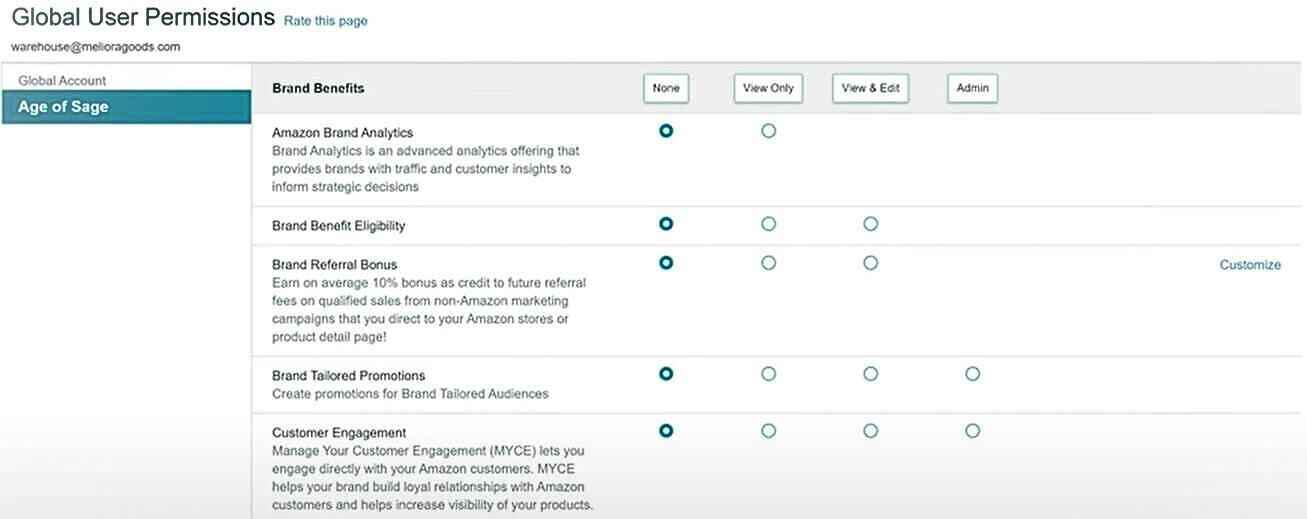This screenshot has height=519, width=1307.
Task: Select None for Amazon Brand Analytics
Action: (666, 131)
